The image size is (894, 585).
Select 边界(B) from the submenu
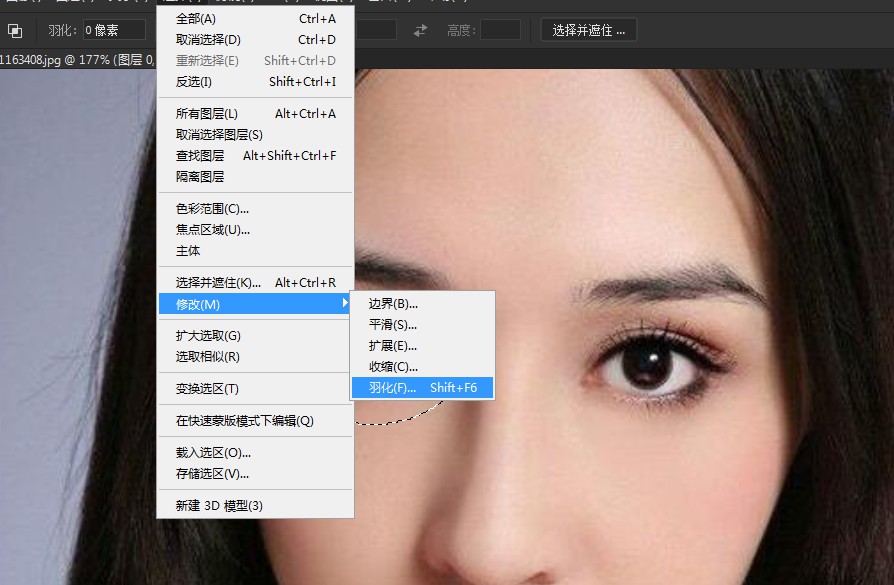coord(390,304)
